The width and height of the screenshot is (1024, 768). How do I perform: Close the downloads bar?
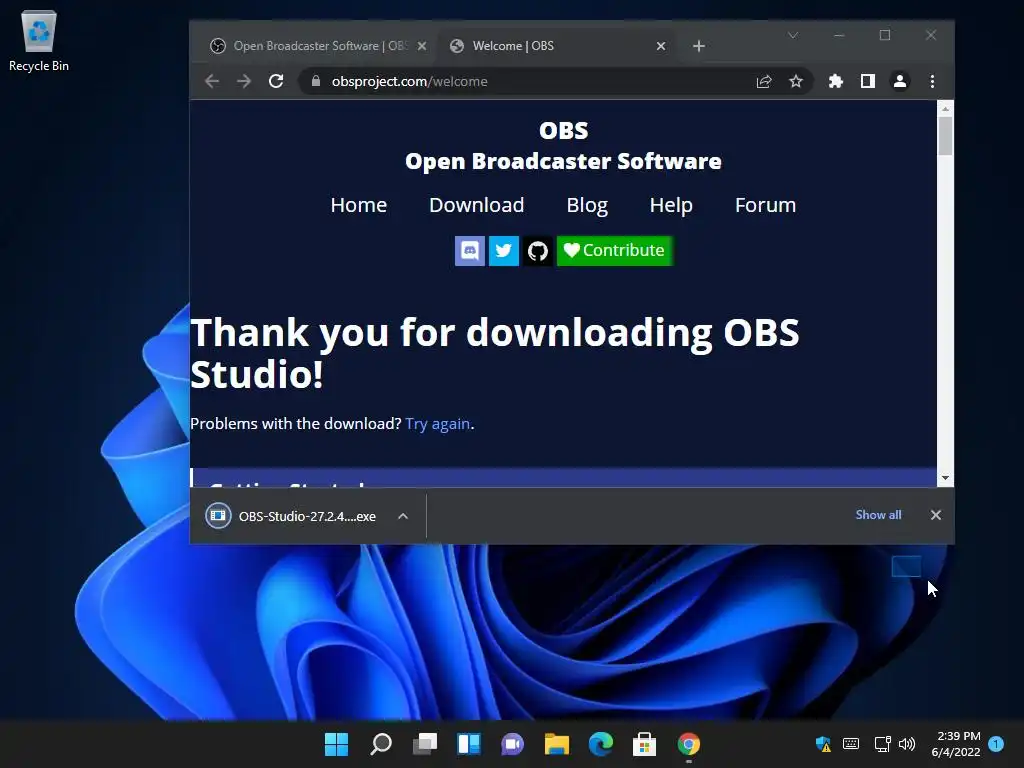[x=936, y=515]
